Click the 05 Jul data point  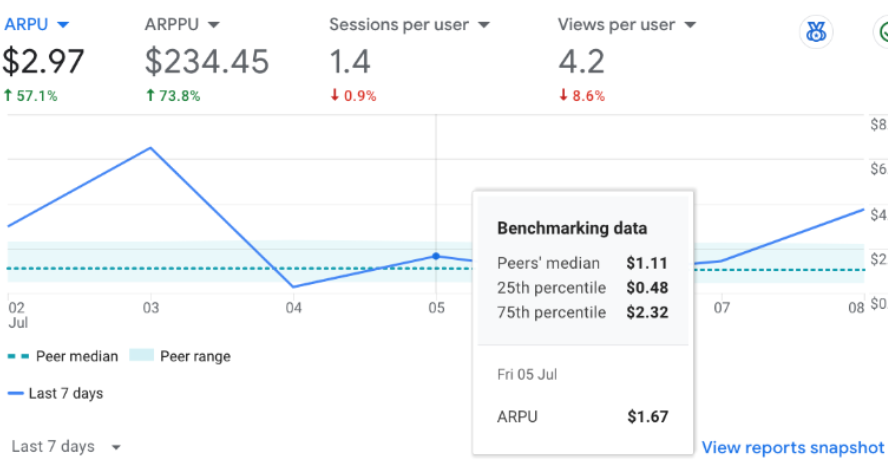coord(436,256)
